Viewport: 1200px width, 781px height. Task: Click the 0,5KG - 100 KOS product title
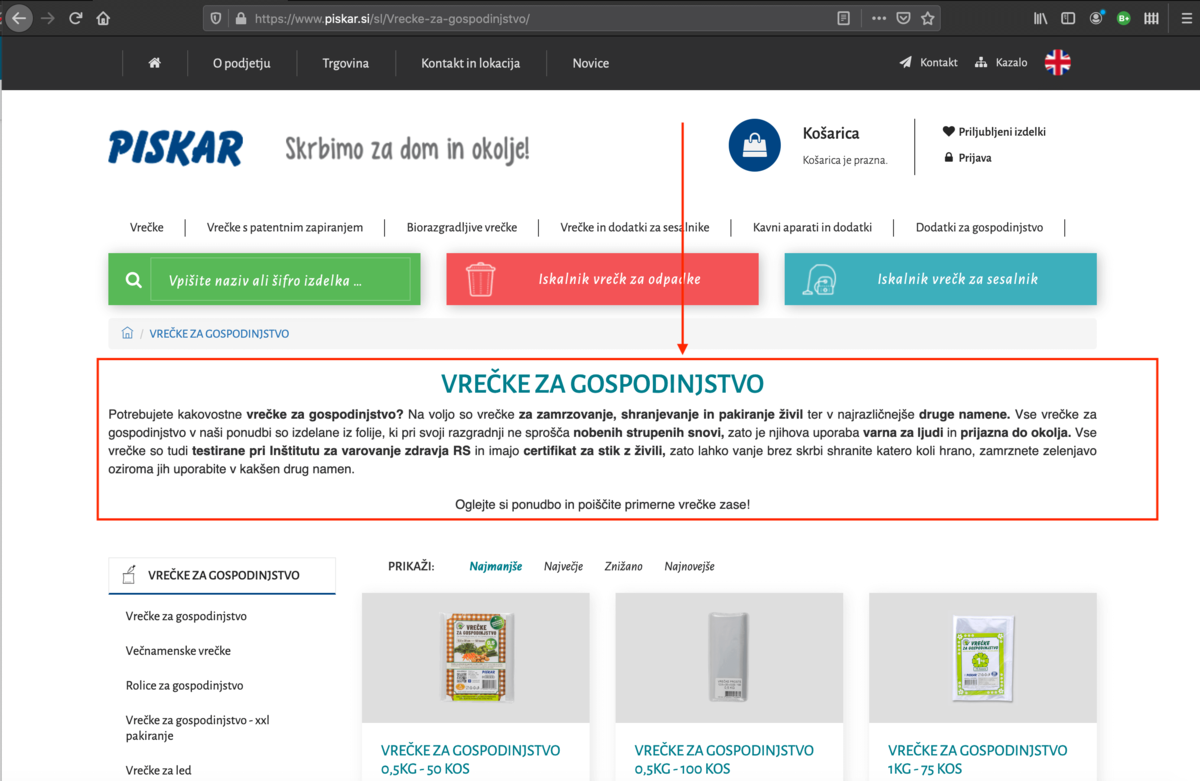point(724,759)
